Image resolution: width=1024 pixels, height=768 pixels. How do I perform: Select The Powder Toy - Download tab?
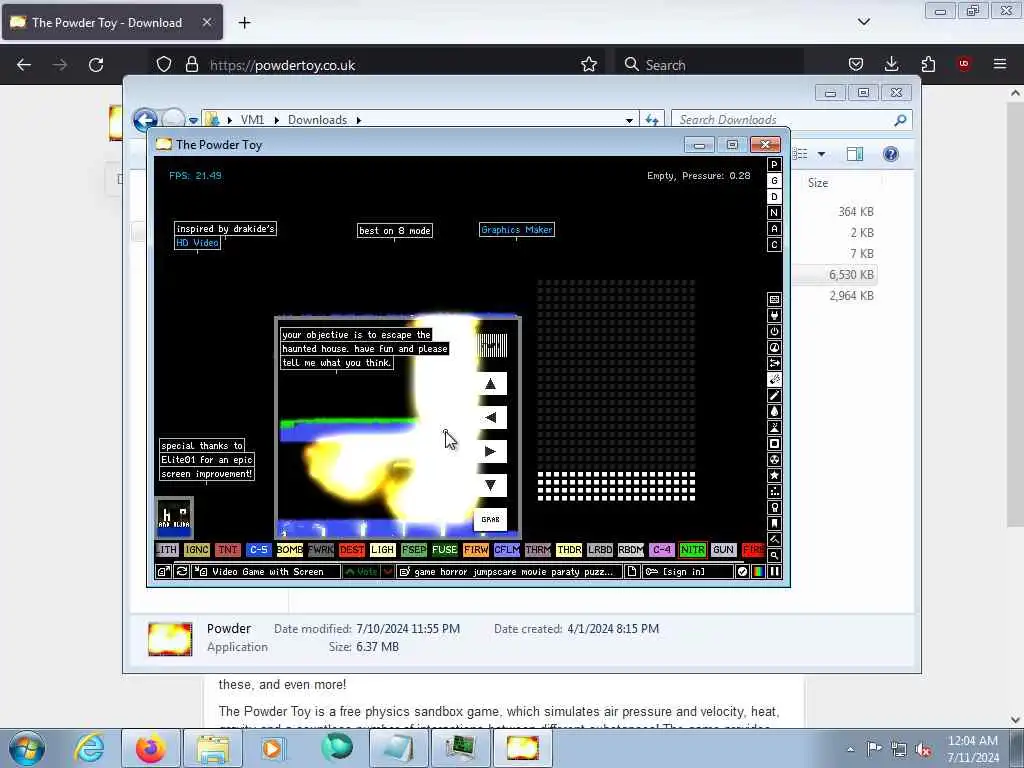point(112,22)
